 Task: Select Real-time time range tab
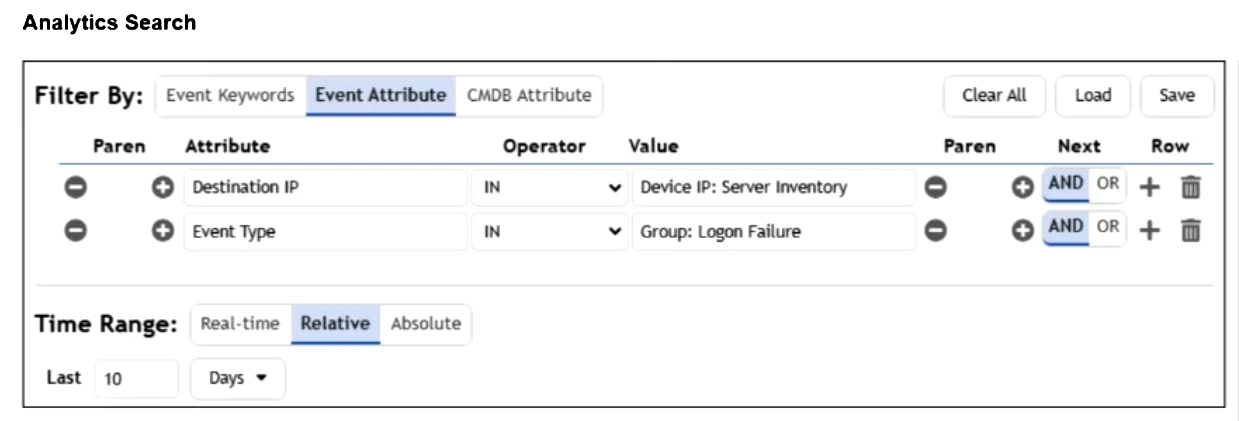click(x=240, y=324)
